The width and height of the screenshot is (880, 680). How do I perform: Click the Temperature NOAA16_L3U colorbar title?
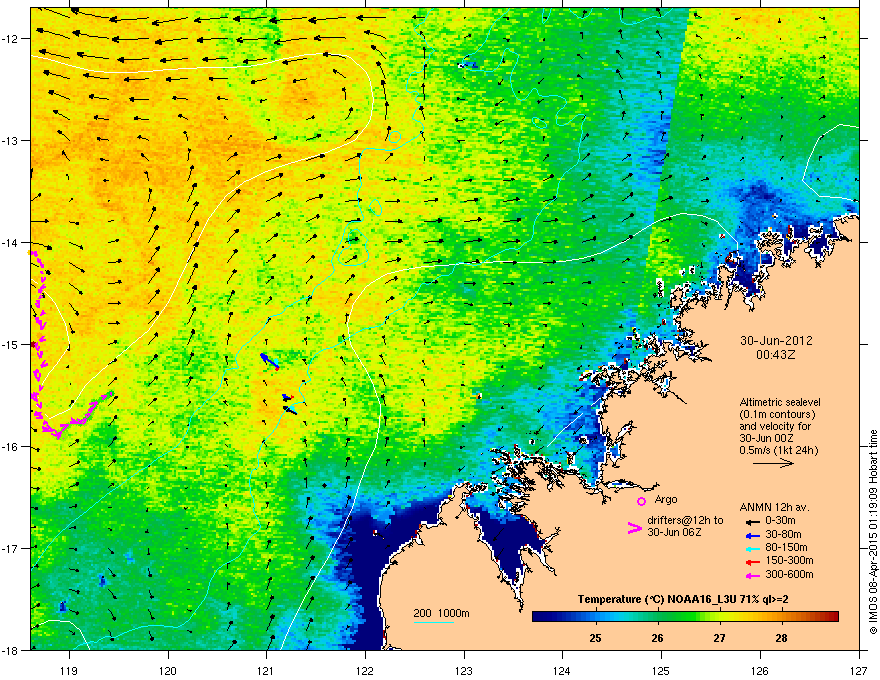(x=683, y=600)
